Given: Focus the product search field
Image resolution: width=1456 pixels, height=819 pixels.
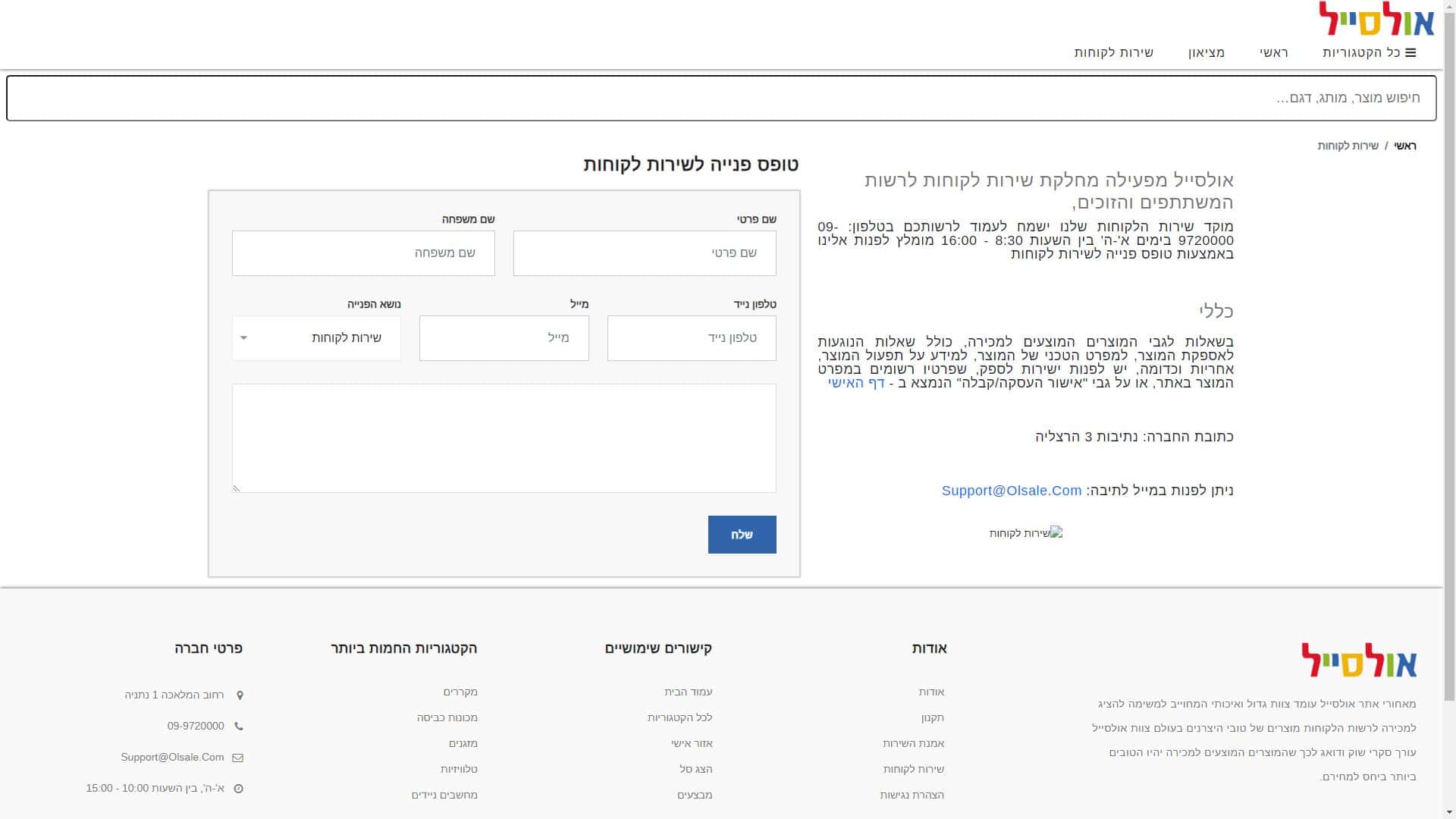Looking at the screenshot, I should (x=720, y=98).
